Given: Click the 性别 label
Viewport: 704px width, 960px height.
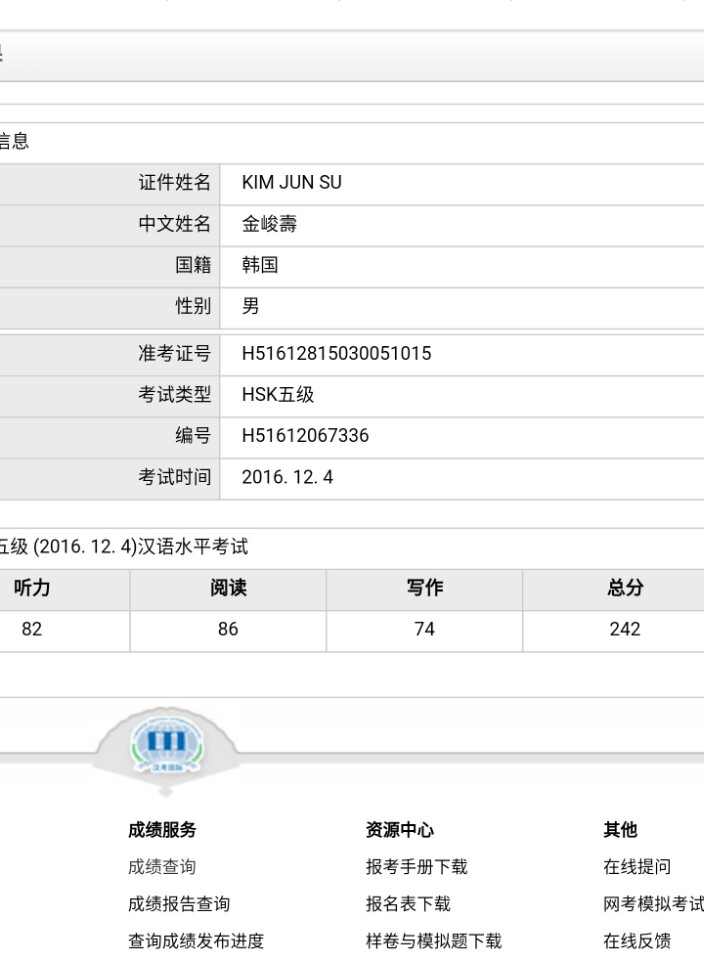Looking at the screenshot, I should (193, 306).
